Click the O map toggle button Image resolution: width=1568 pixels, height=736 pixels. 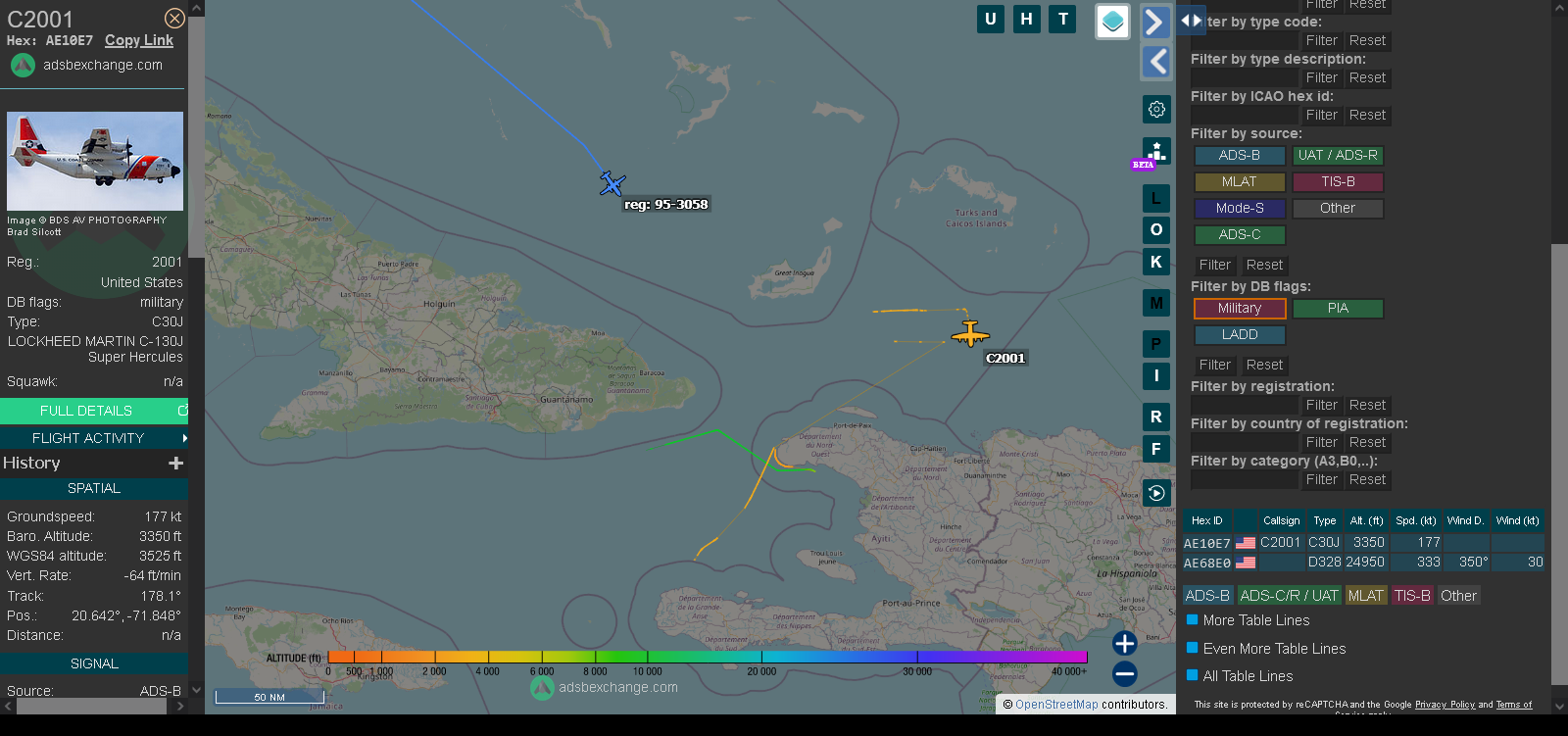[1156, 229]
